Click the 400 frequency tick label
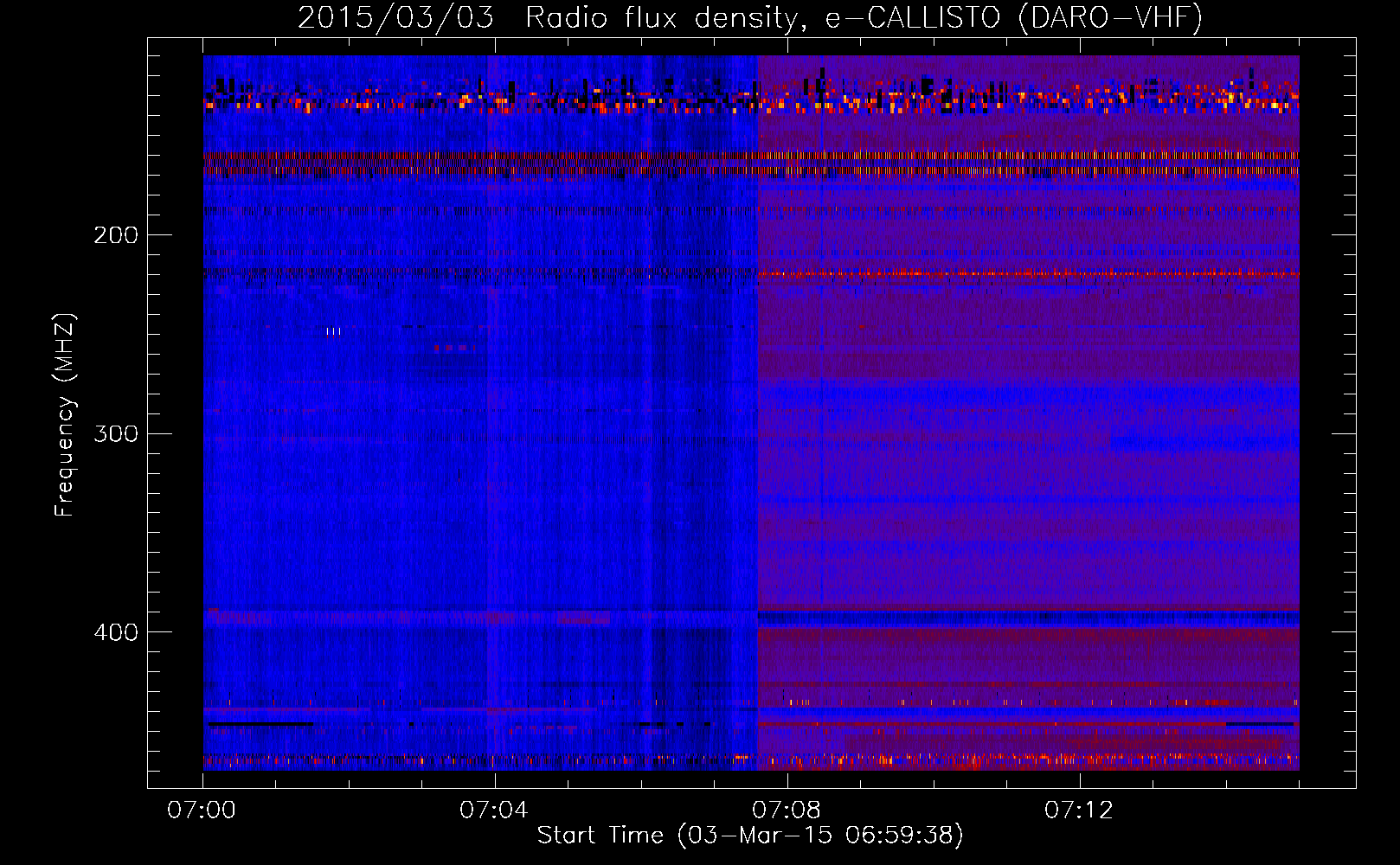Screen dimensions: 1400x865 point(116,632)
